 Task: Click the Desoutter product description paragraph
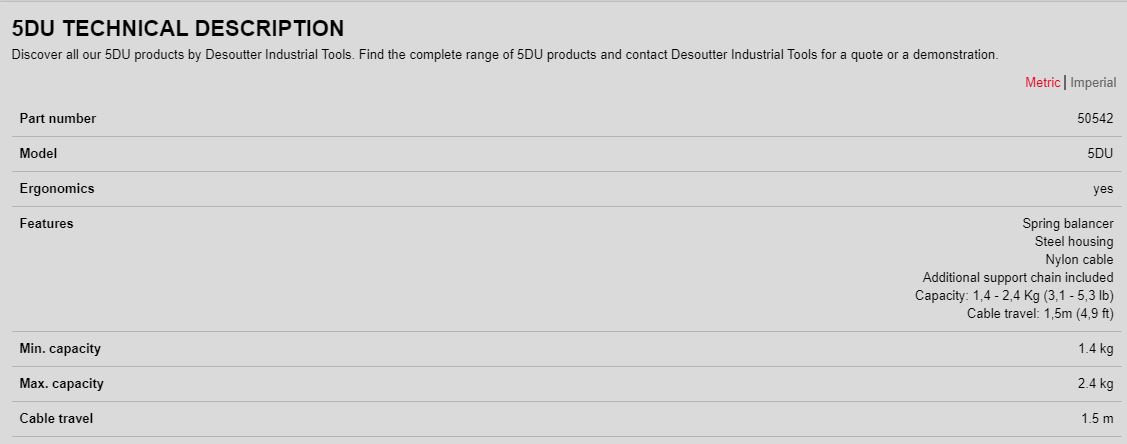pyautogui.click(x=505, y=55)
